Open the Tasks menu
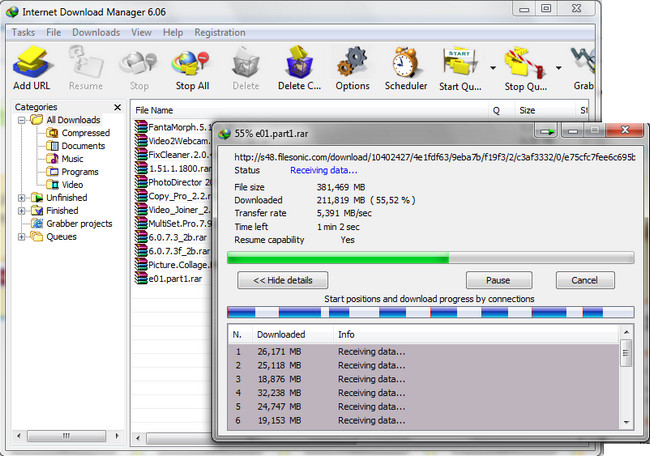The width and height of the screenshot is (650, 456). pos(23,32)
